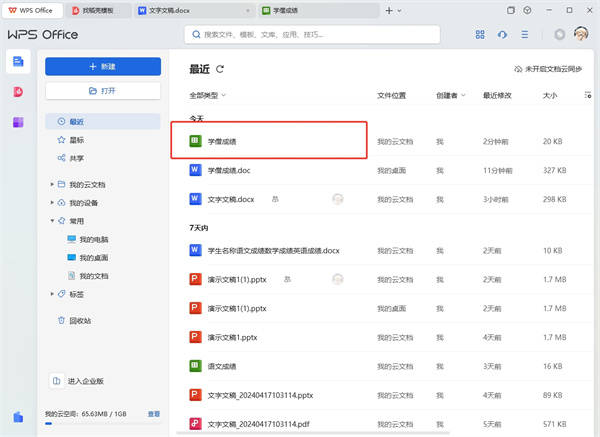This screenshot has height=437, width=600.
Task: Open the user avatar profile
Action: point(581,34)
